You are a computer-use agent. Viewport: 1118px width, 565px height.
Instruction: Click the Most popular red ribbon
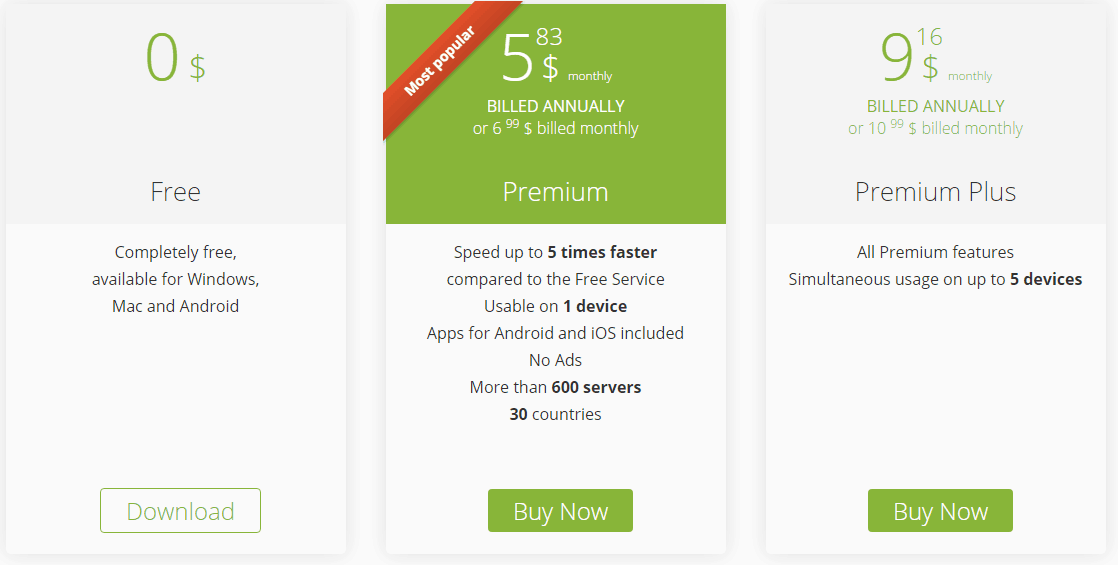click(441, 60)
